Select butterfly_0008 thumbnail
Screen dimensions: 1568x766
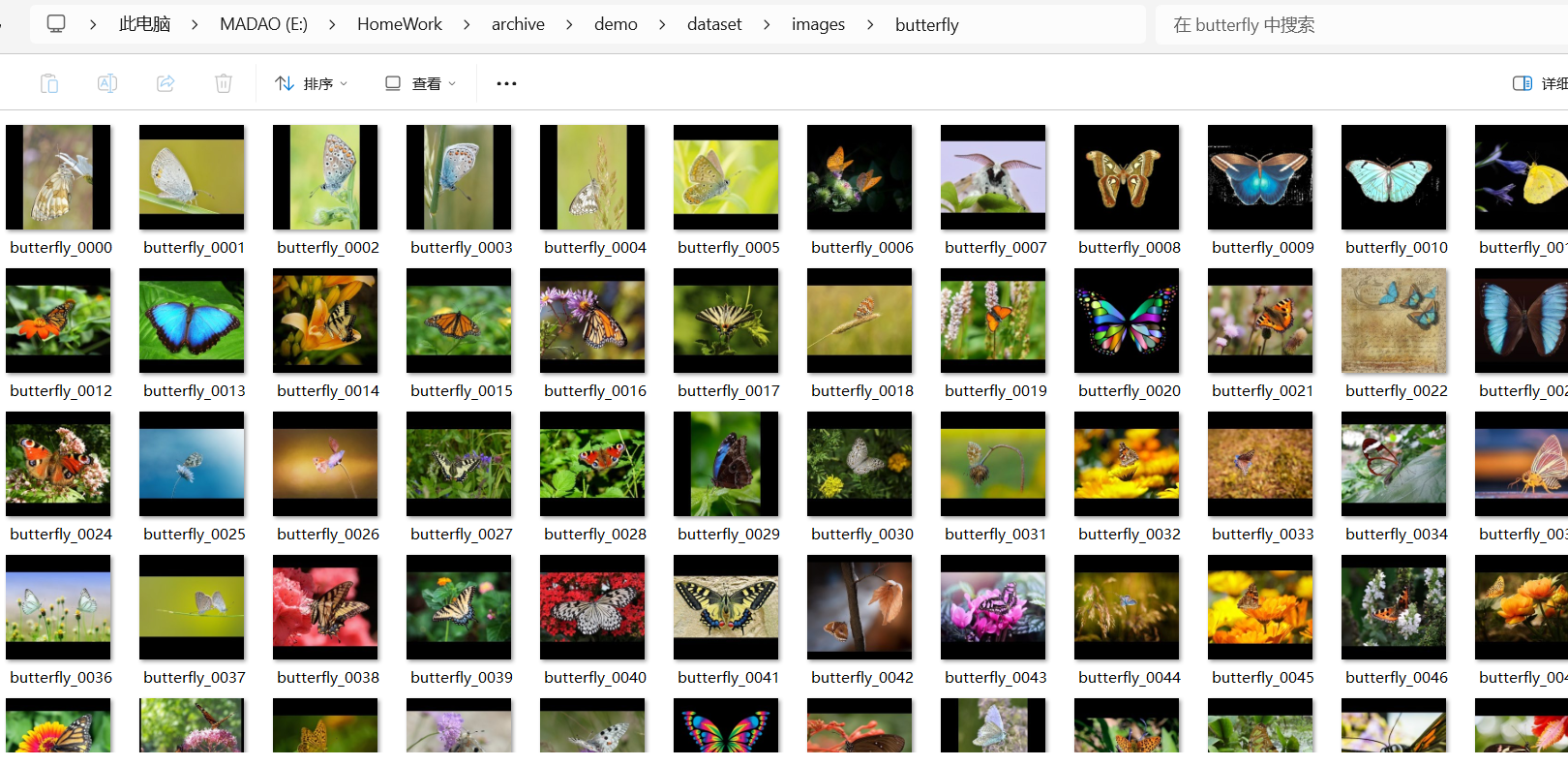pyautogui.click(x=1127, y=177)
